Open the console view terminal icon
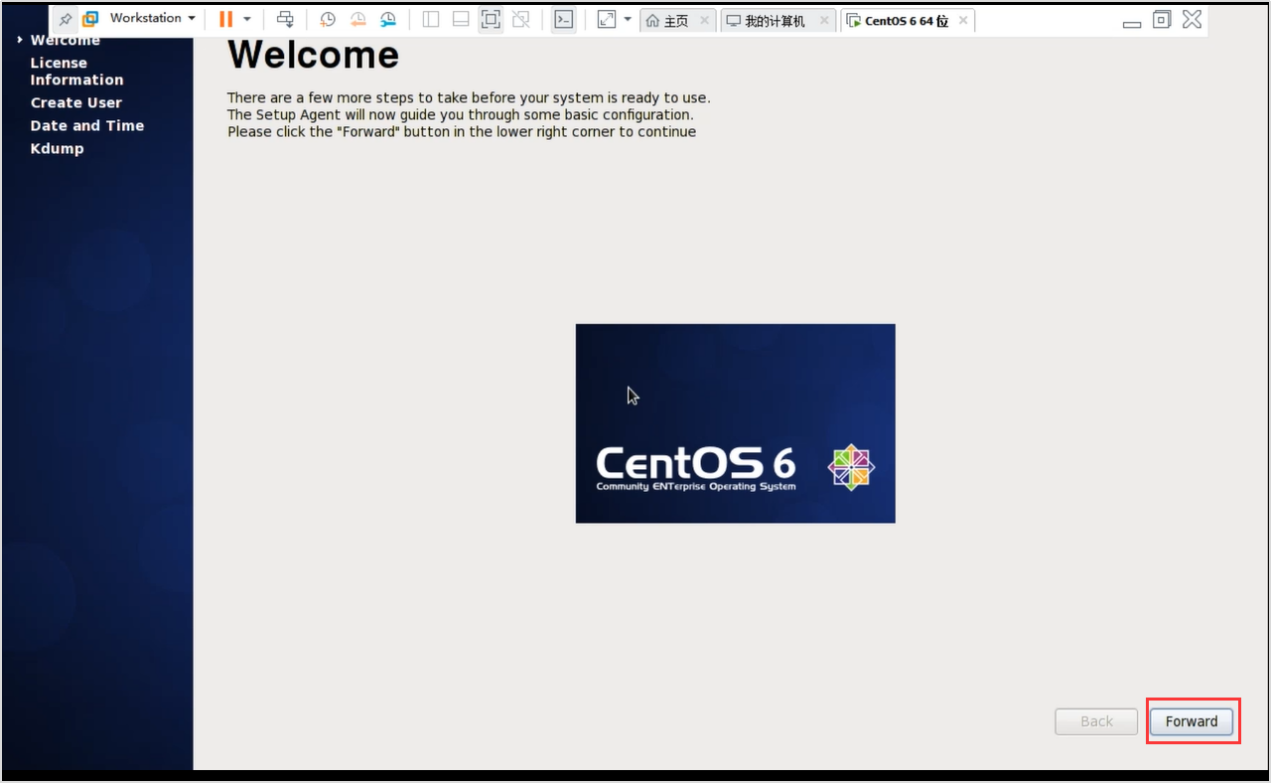1272x784 pixels. coord(564,19)
